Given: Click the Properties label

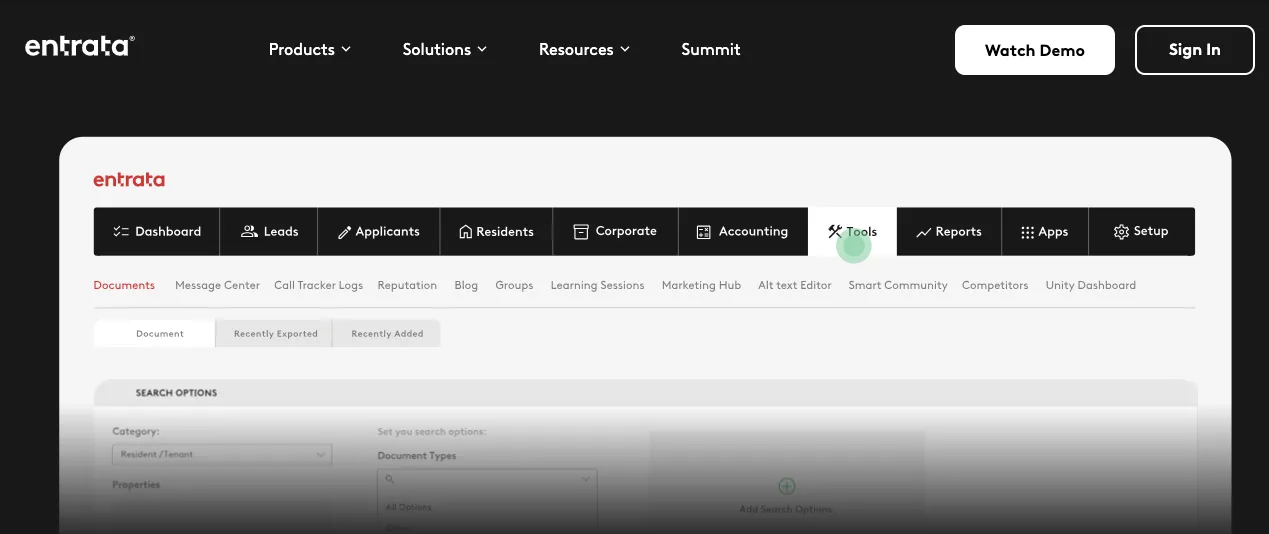Looking at the screenshot, I should [136, 484].
